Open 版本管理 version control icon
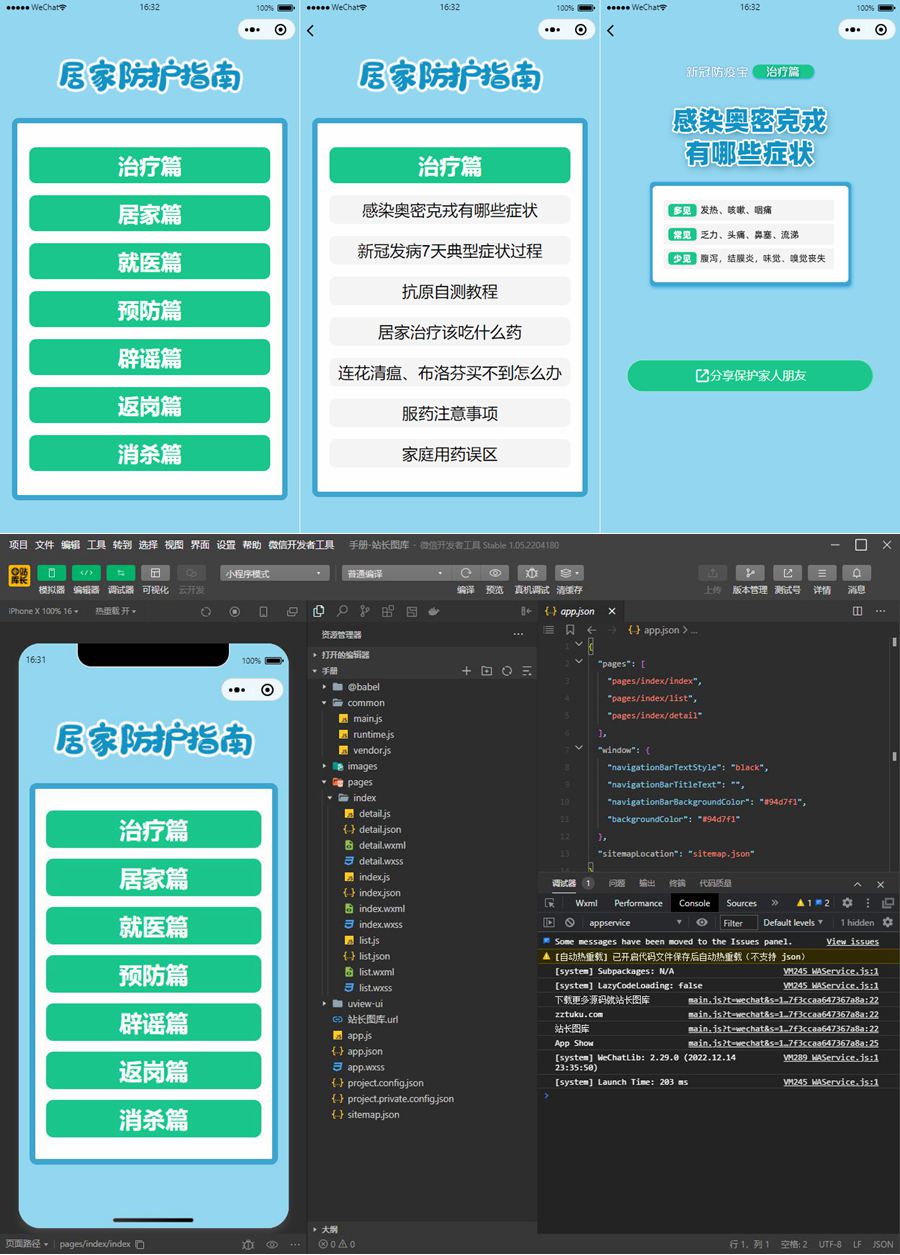Image resolution: width=900 pixels, height=1255 pixels. (x=749, y=573)
